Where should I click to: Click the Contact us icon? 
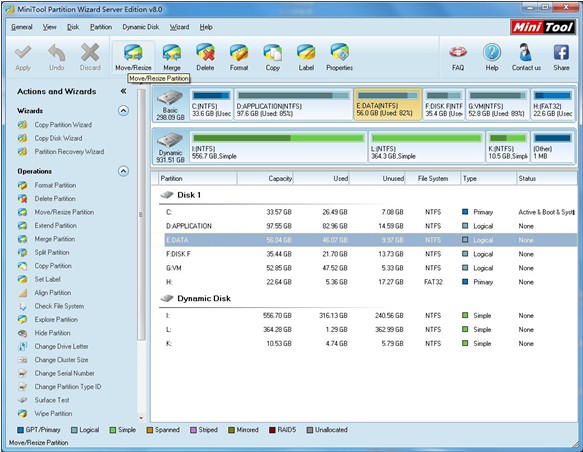pyautogui.click(x=526, y=52)
